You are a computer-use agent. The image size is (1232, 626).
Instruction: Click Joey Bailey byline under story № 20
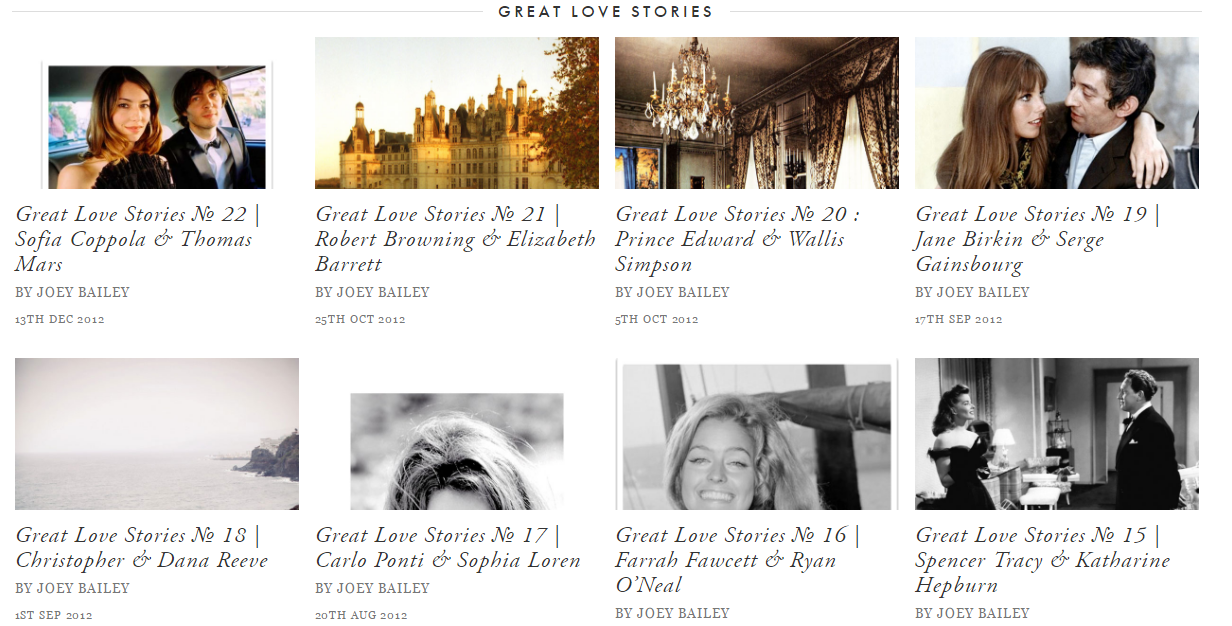pos(672,293)
